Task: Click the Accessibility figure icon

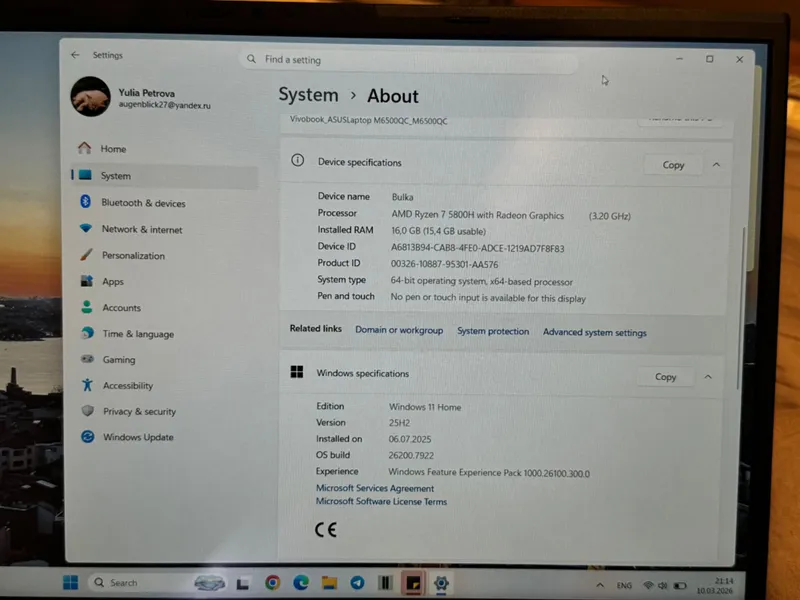Action: pyautogui.click(x=87, y=385)
